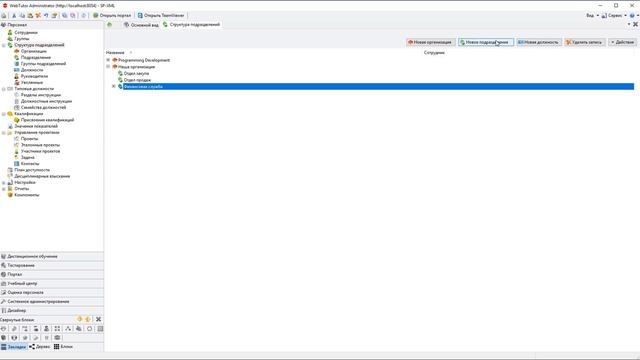Open the Оценка персонала section
Viewport: 640px width, 360px height.
tap(52, 292)
